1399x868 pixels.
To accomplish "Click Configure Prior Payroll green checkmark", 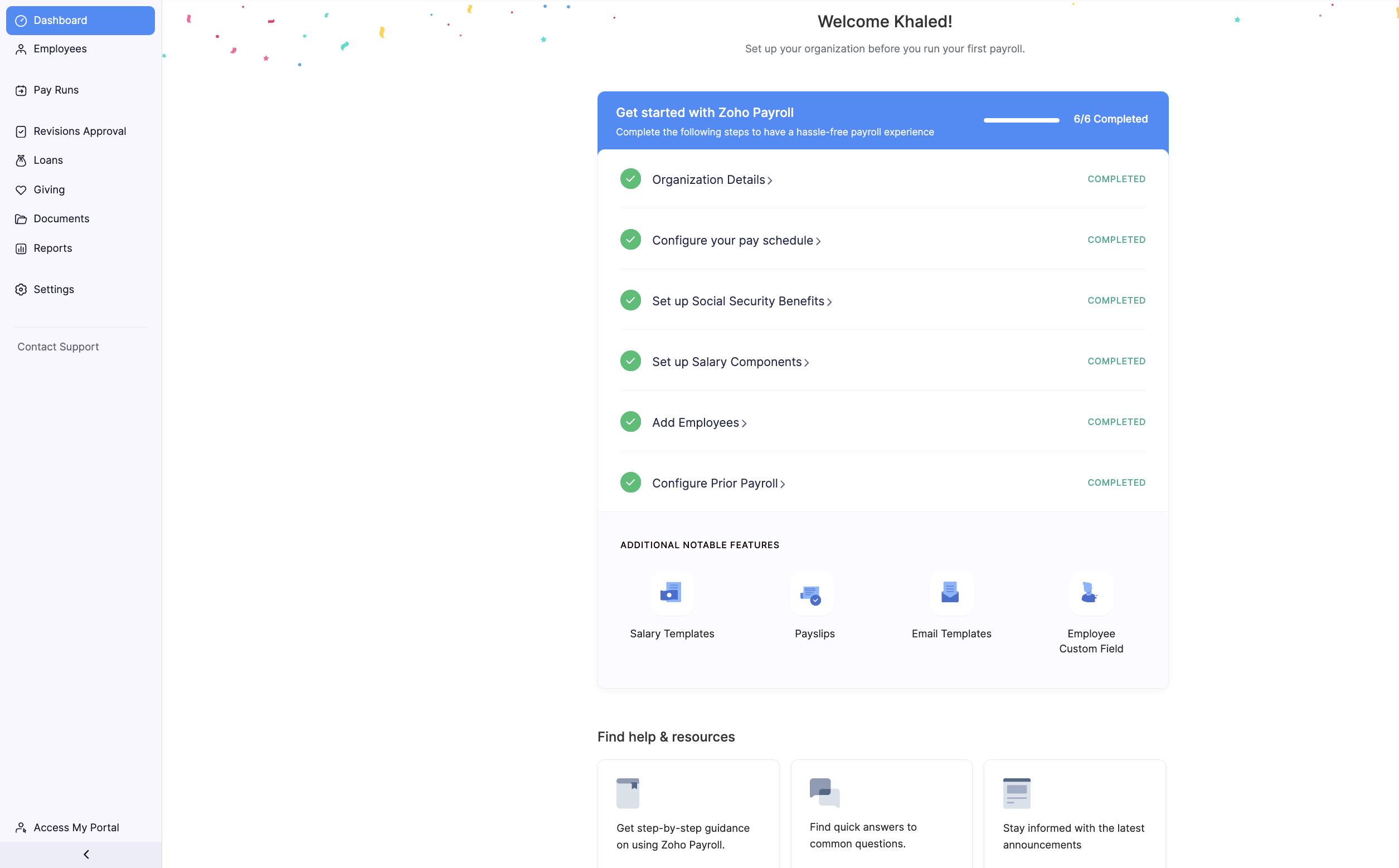I will point(630,483).
